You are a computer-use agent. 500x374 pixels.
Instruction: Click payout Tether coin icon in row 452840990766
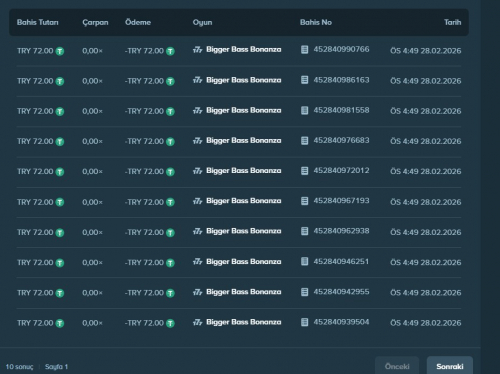click(x=170, y=51)
